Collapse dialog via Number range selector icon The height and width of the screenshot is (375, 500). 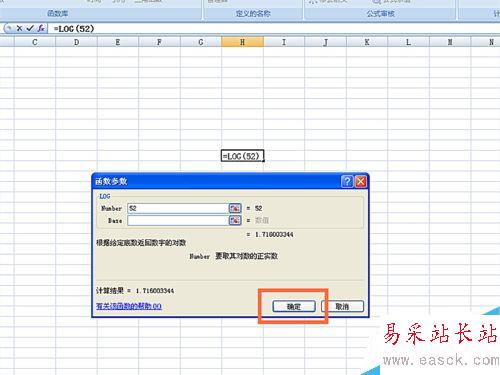coord(235,208)
